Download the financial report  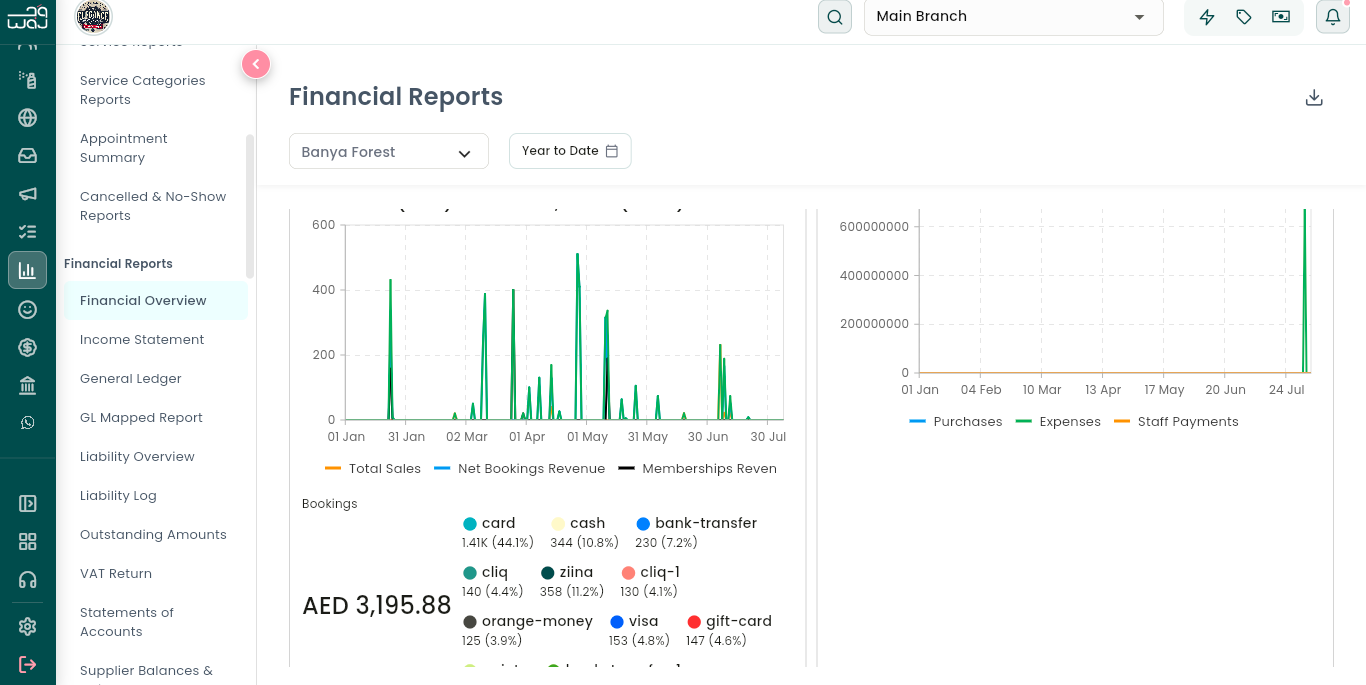(1314, 97)
